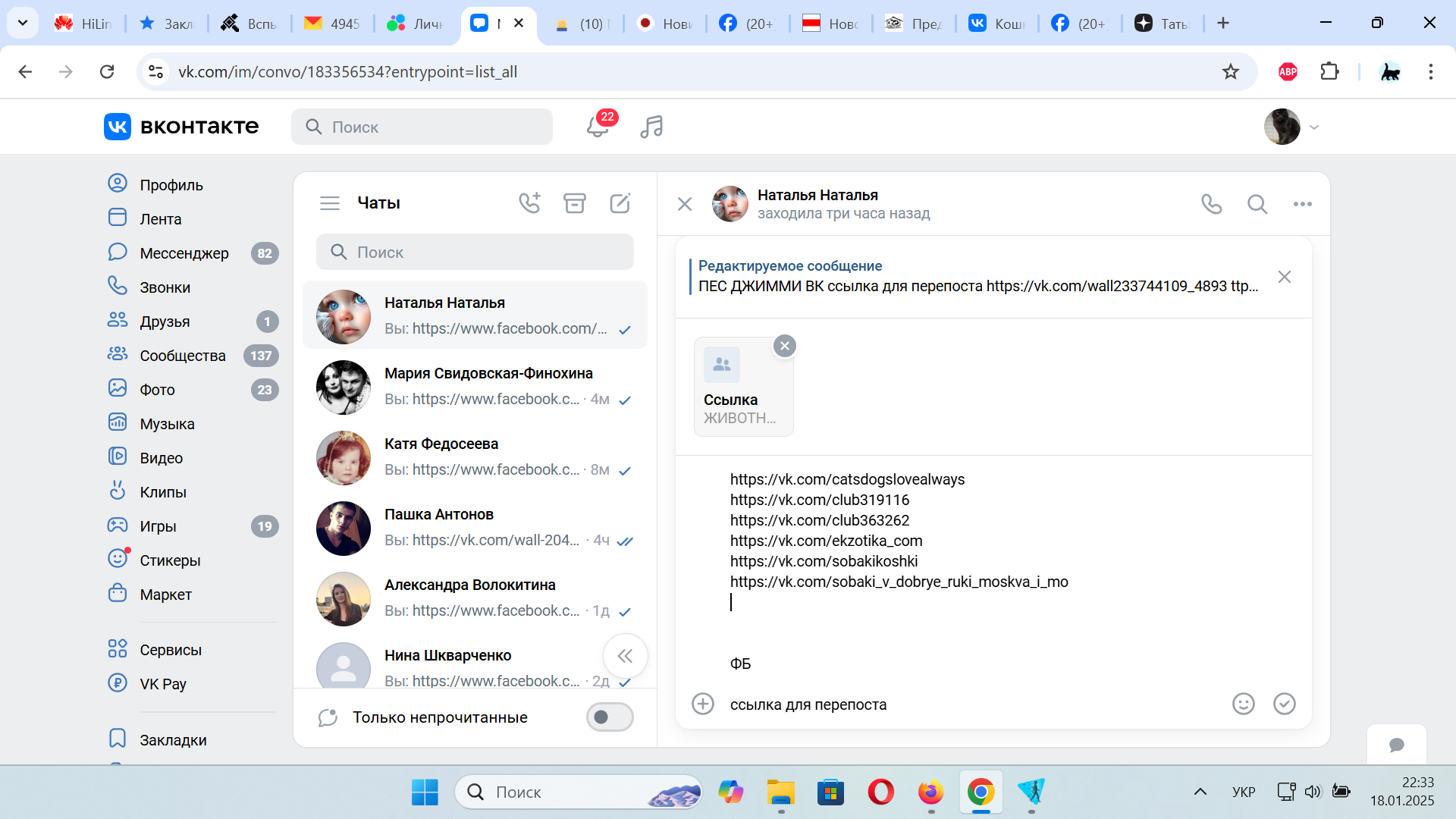This screenshot has height=819, width=1456.
Task: Go to Сообщества in the sidebar
Action: [182, 356]
